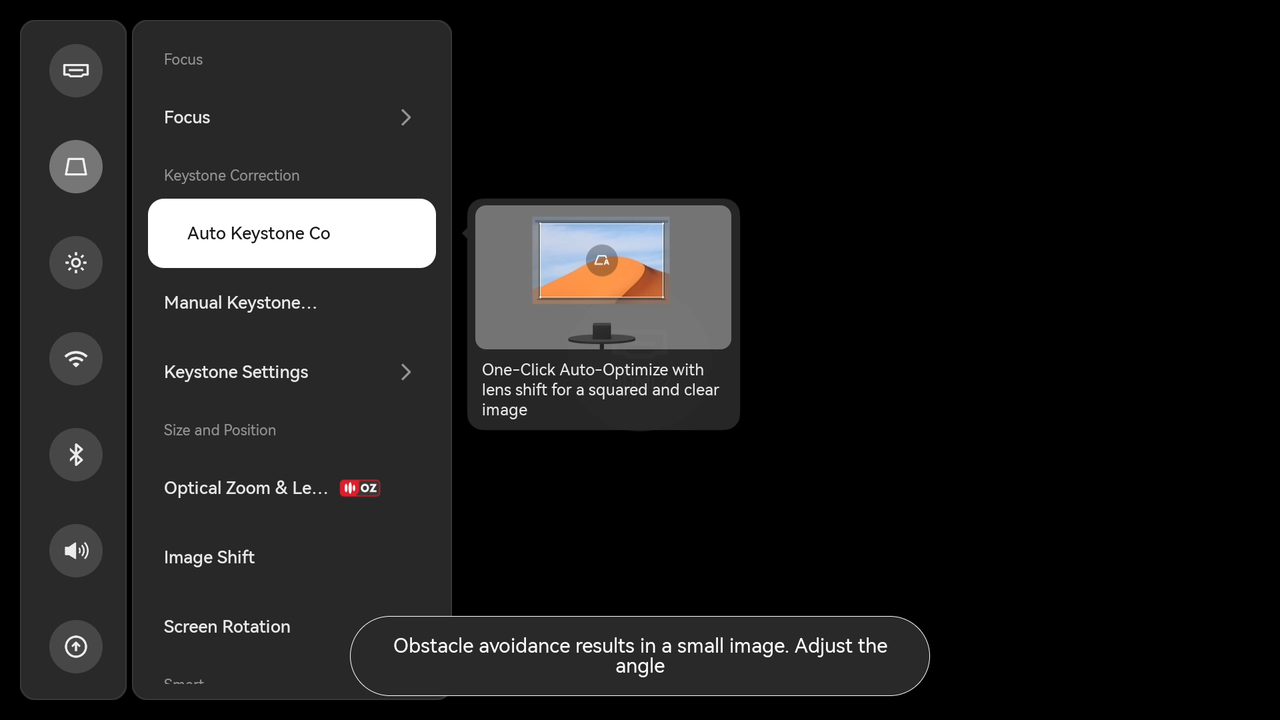Click the red OZ badge
Viewport: 1280px width, 720px height.
pyautogui.click(x=360, y=488)
